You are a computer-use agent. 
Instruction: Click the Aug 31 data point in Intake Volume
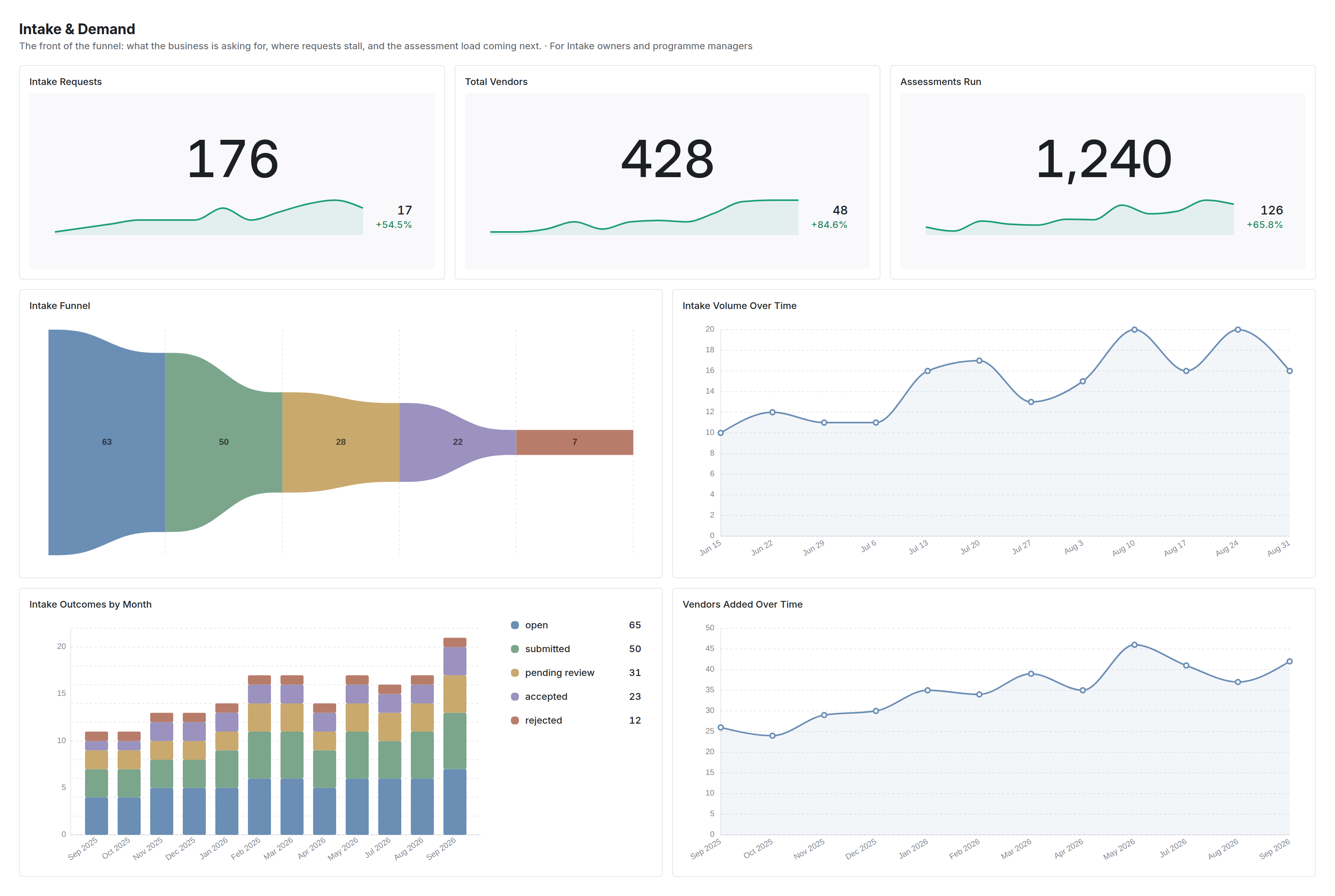click(1290, 371)
